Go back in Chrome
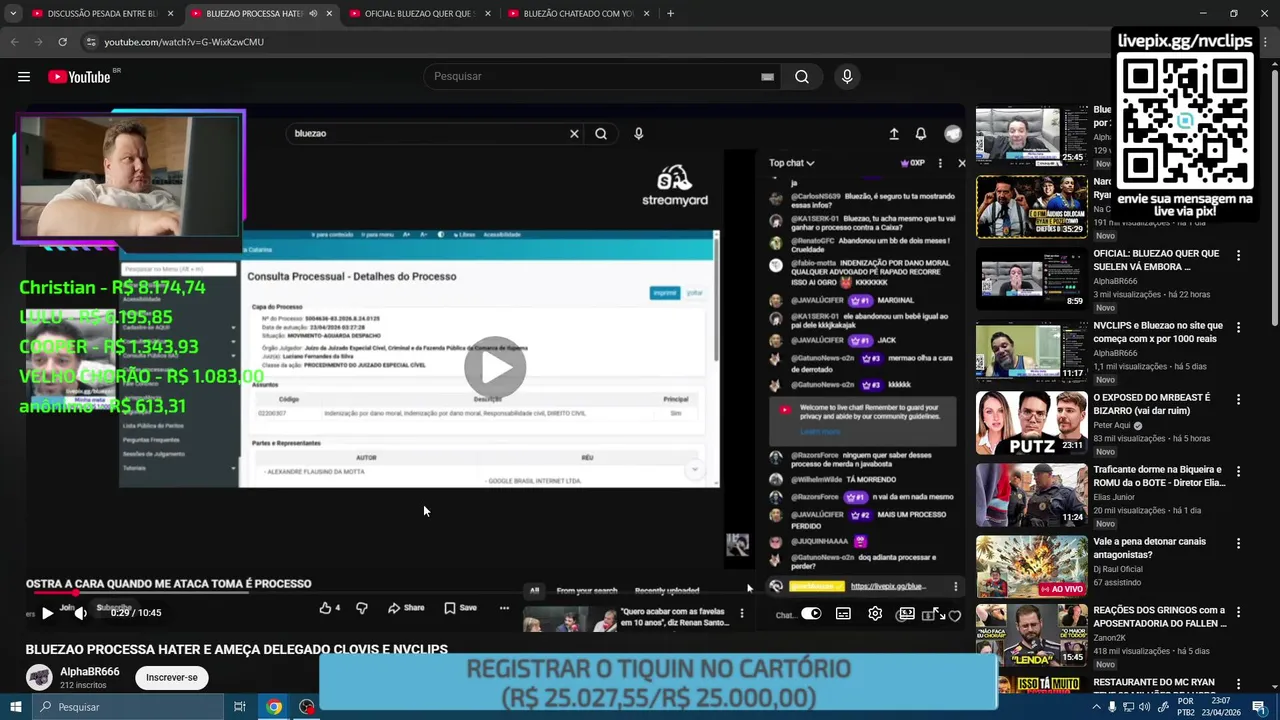The image size is (1280, 720). tap(14, 42)
